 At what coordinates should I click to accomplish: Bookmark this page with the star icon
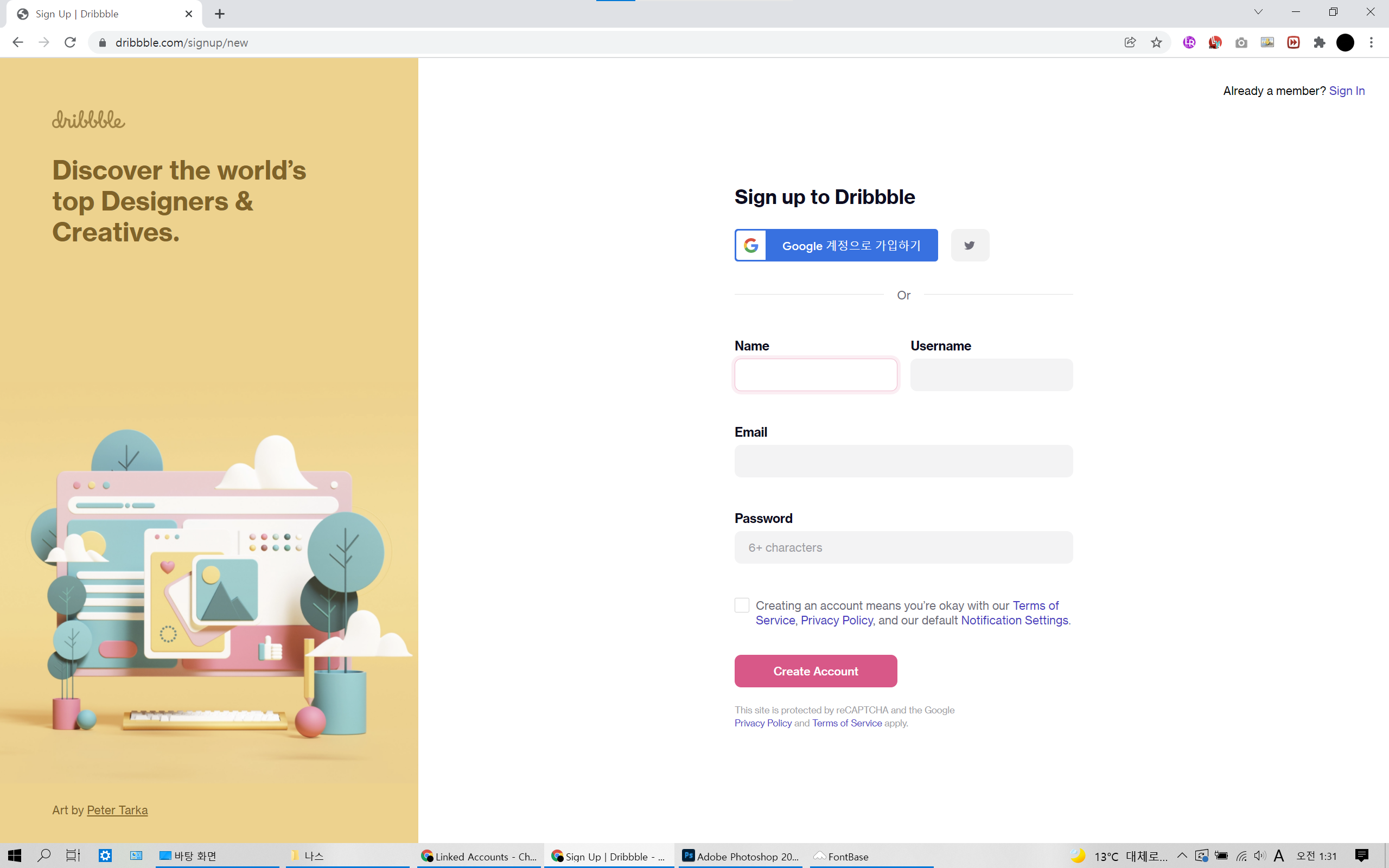(x=1156, y=42)
